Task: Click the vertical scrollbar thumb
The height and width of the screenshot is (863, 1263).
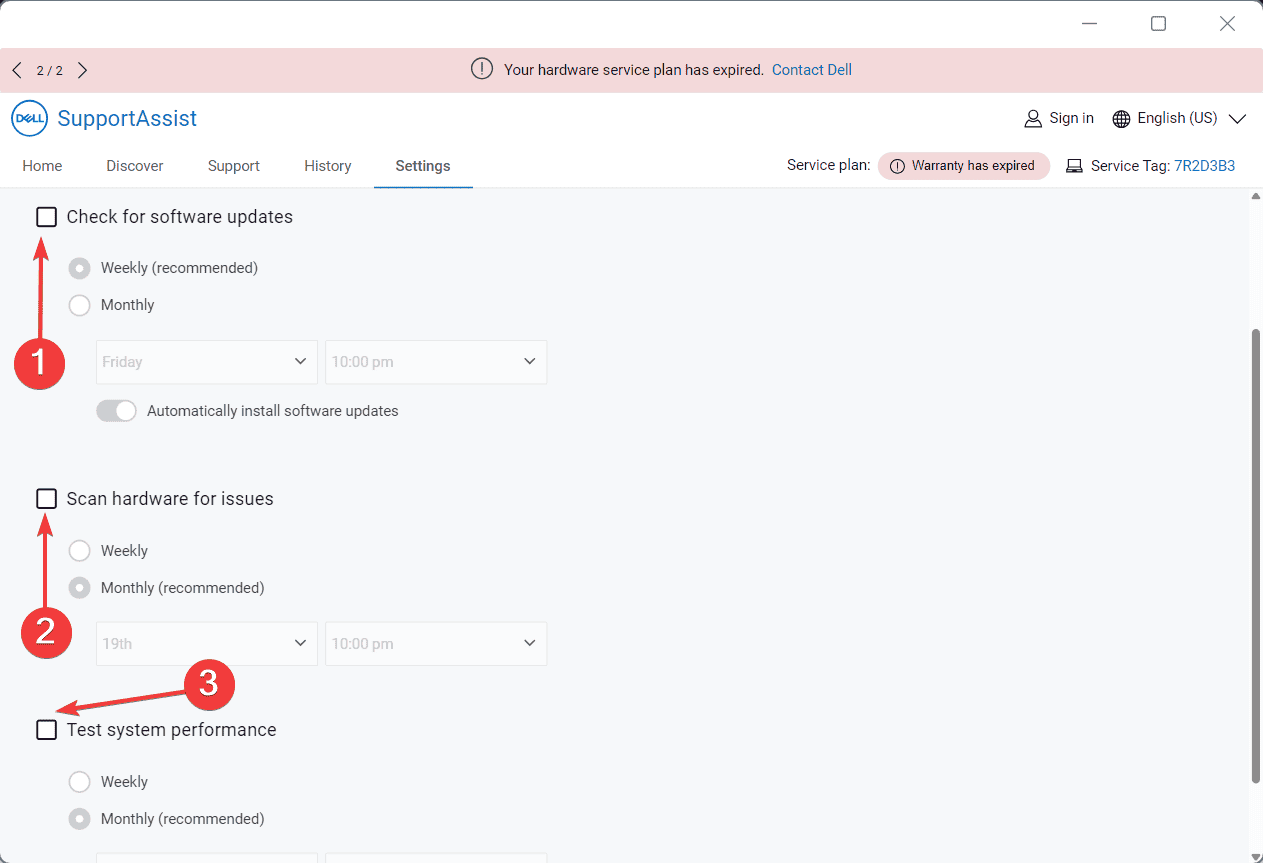Action: point(1256,555)
